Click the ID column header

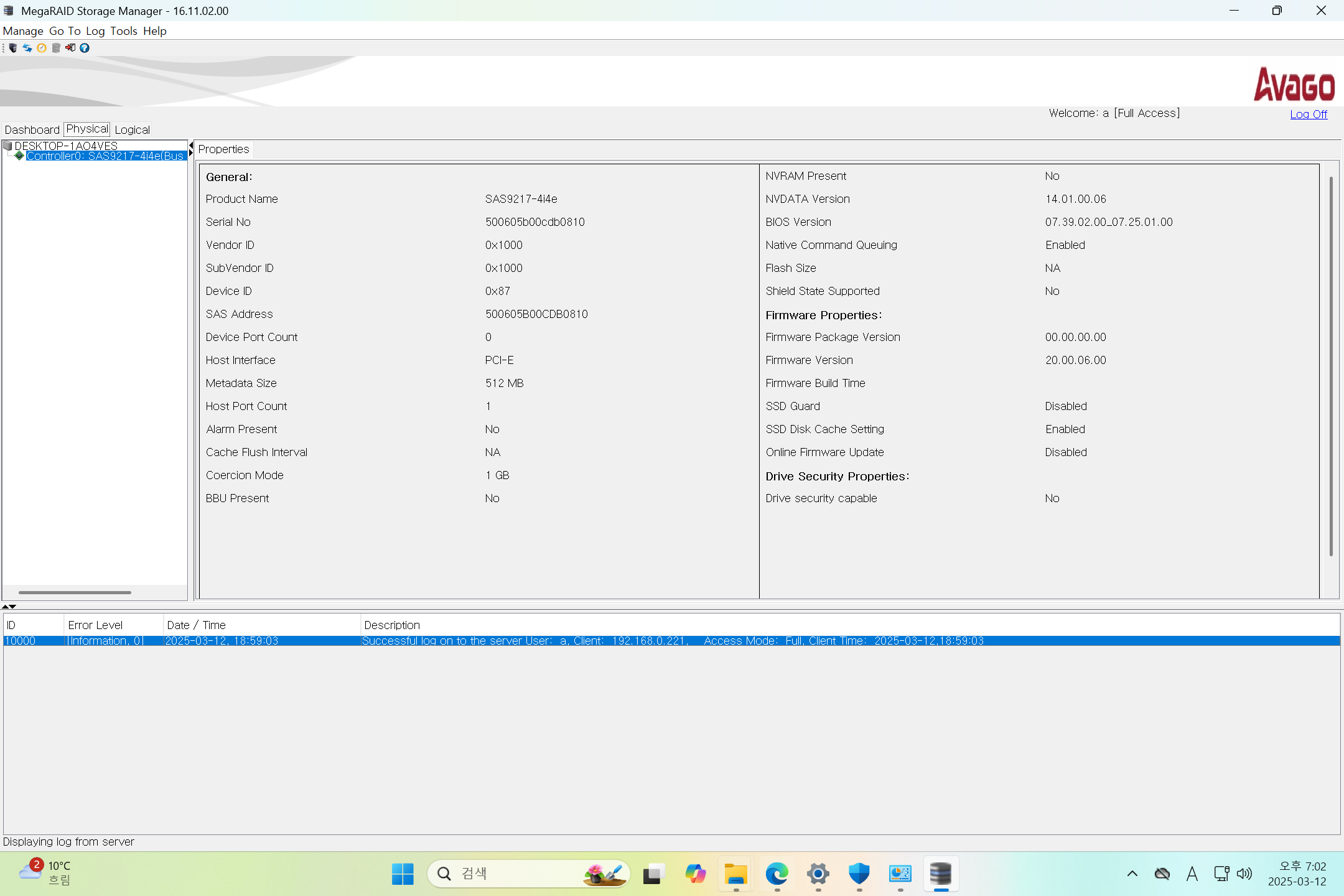[x=33, y=625]
